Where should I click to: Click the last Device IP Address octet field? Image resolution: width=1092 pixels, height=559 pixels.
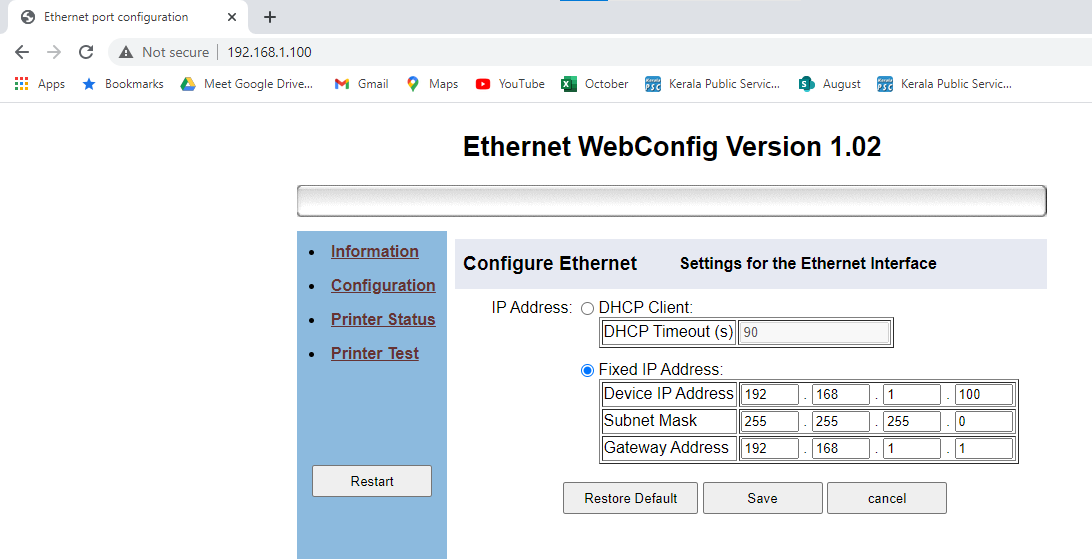(x=983, y=394)
